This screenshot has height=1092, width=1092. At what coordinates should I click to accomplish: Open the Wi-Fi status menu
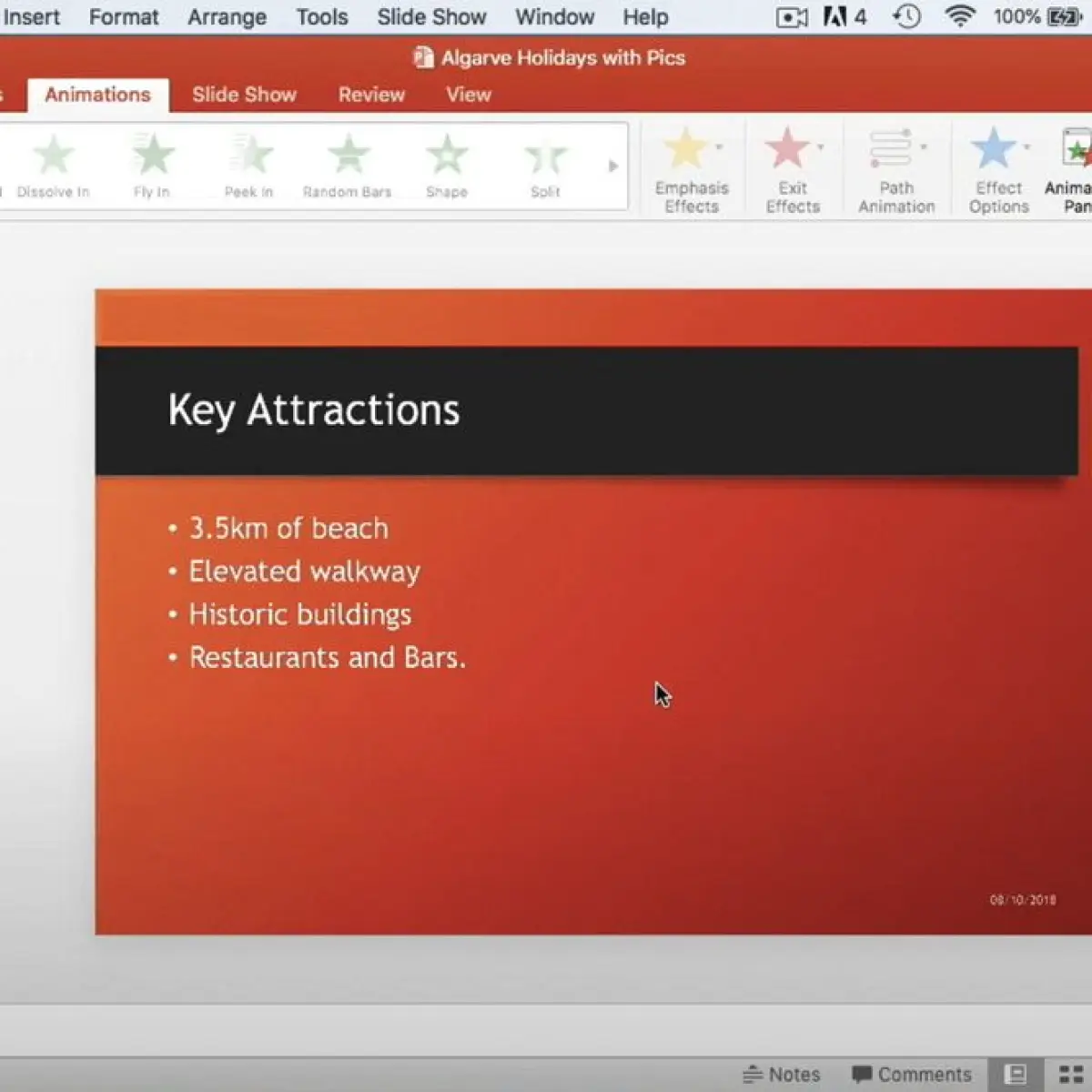click(960, 16)
